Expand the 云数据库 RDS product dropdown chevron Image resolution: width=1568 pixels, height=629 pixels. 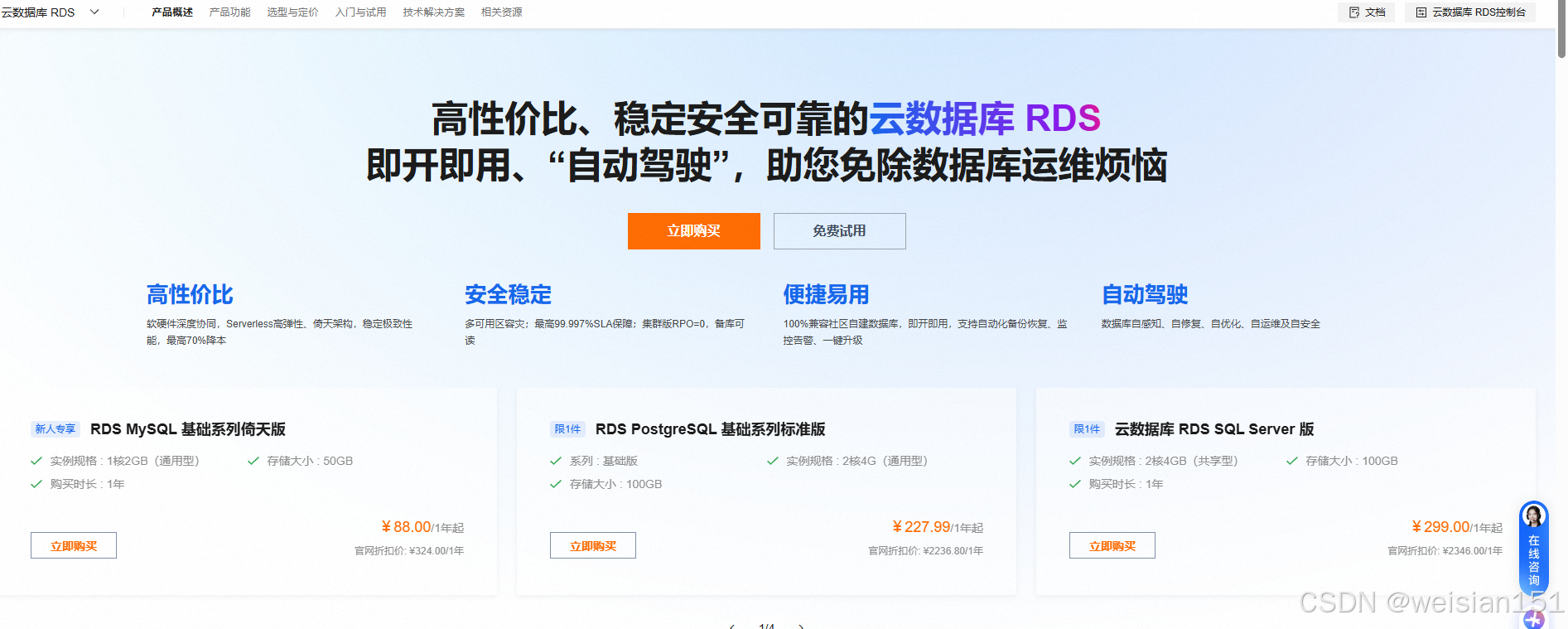click(x=94, y=12)
